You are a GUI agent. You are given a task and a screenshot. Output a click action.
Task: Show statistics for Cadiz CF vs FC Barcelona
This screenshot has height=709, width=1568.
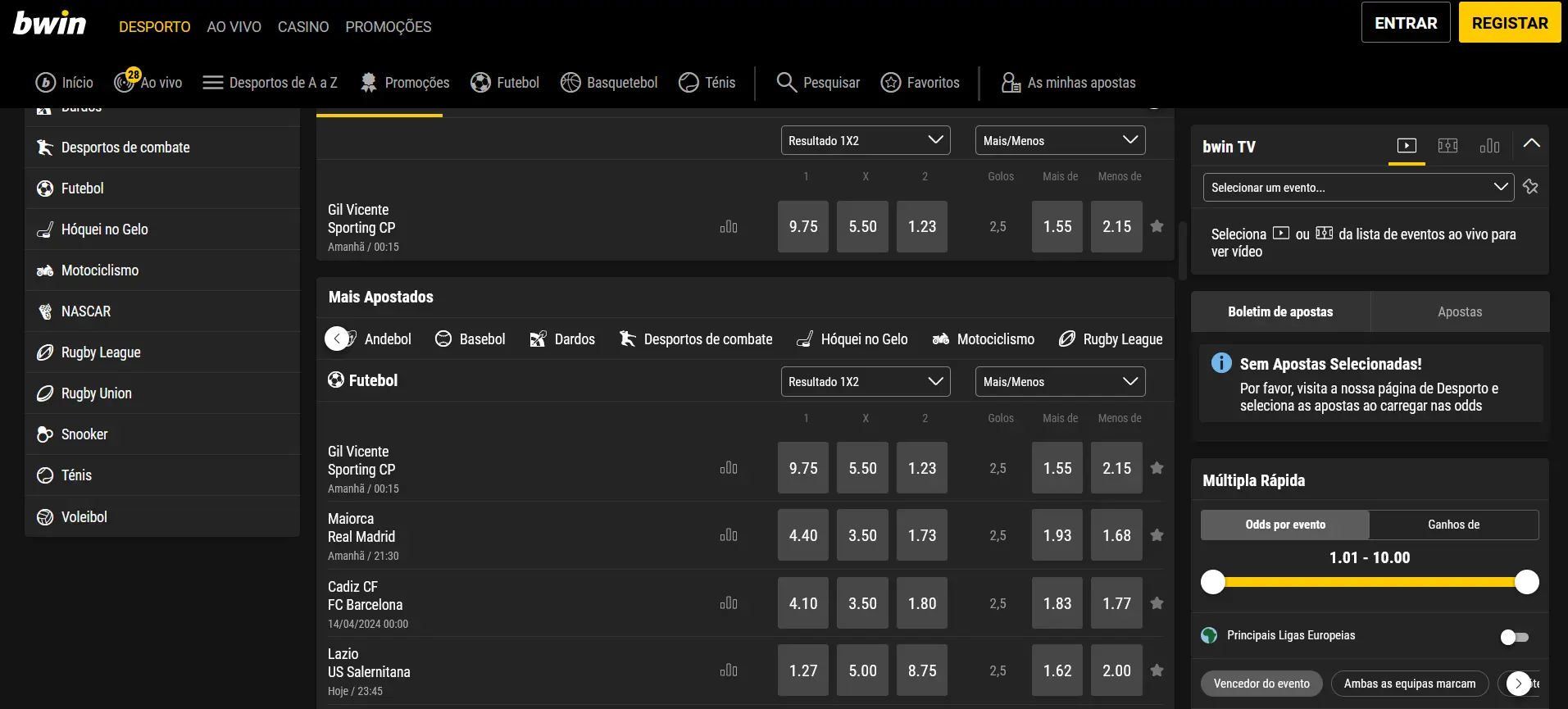(x=729, y=603)
